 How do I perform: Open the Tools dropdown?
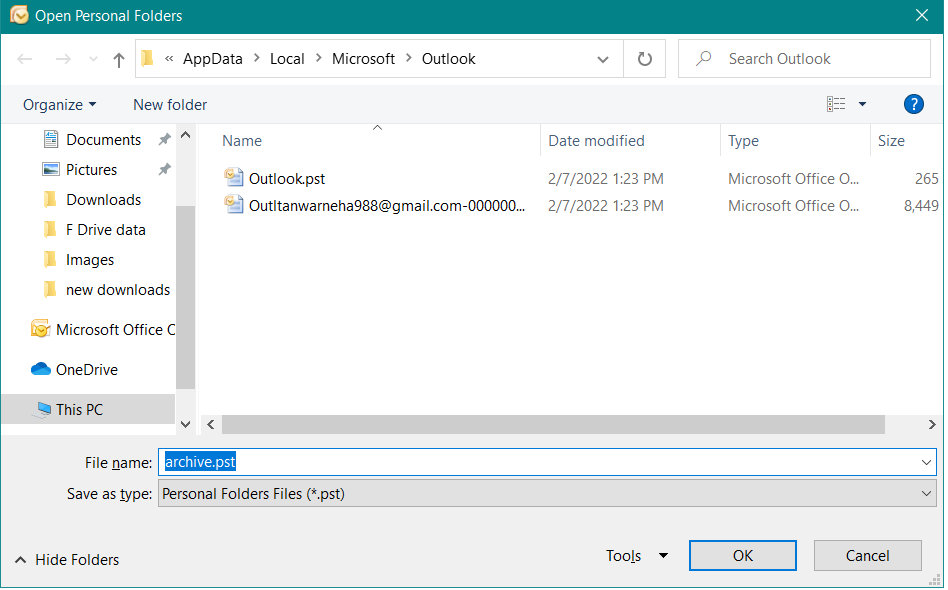(x=636, y=555)
